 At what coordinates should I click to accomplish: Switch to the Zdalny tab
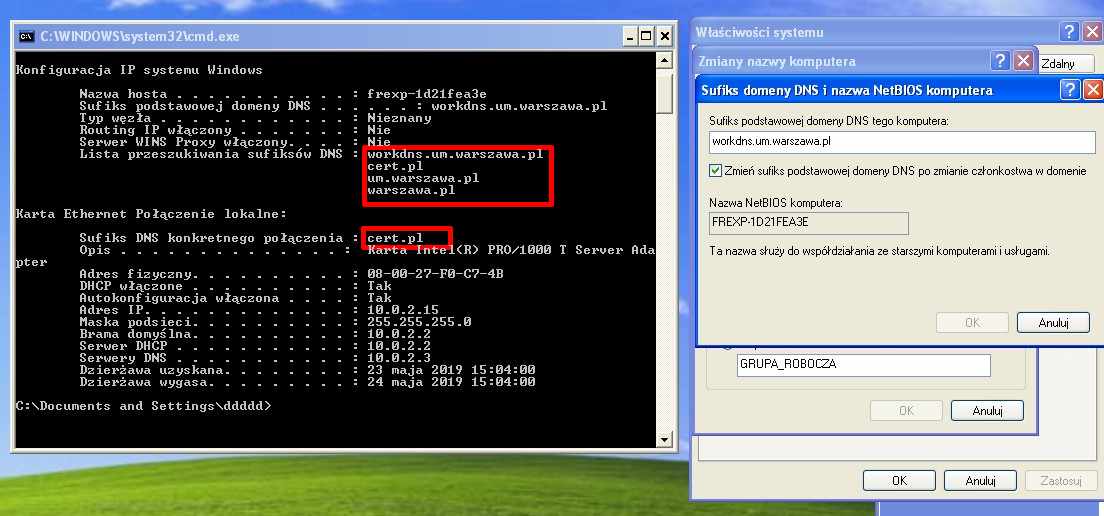[x=1058, y=63]
